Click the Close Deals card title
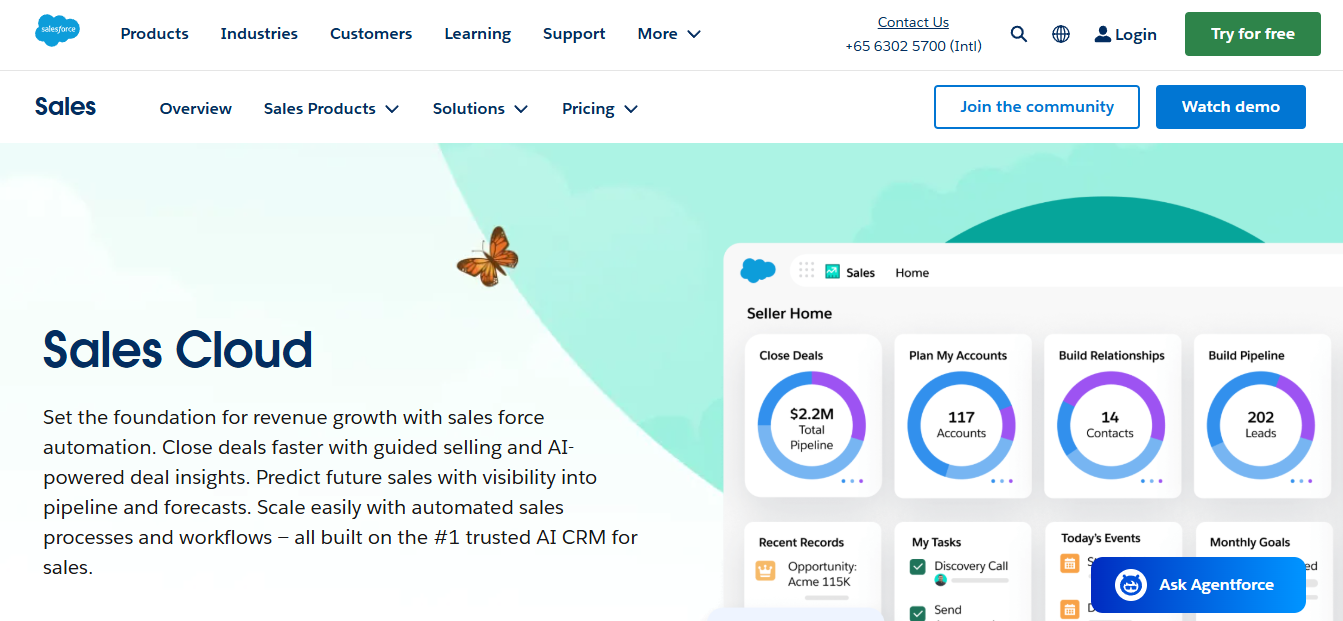The height and width of the screenshot is (621, 1343). coord(791,355)
